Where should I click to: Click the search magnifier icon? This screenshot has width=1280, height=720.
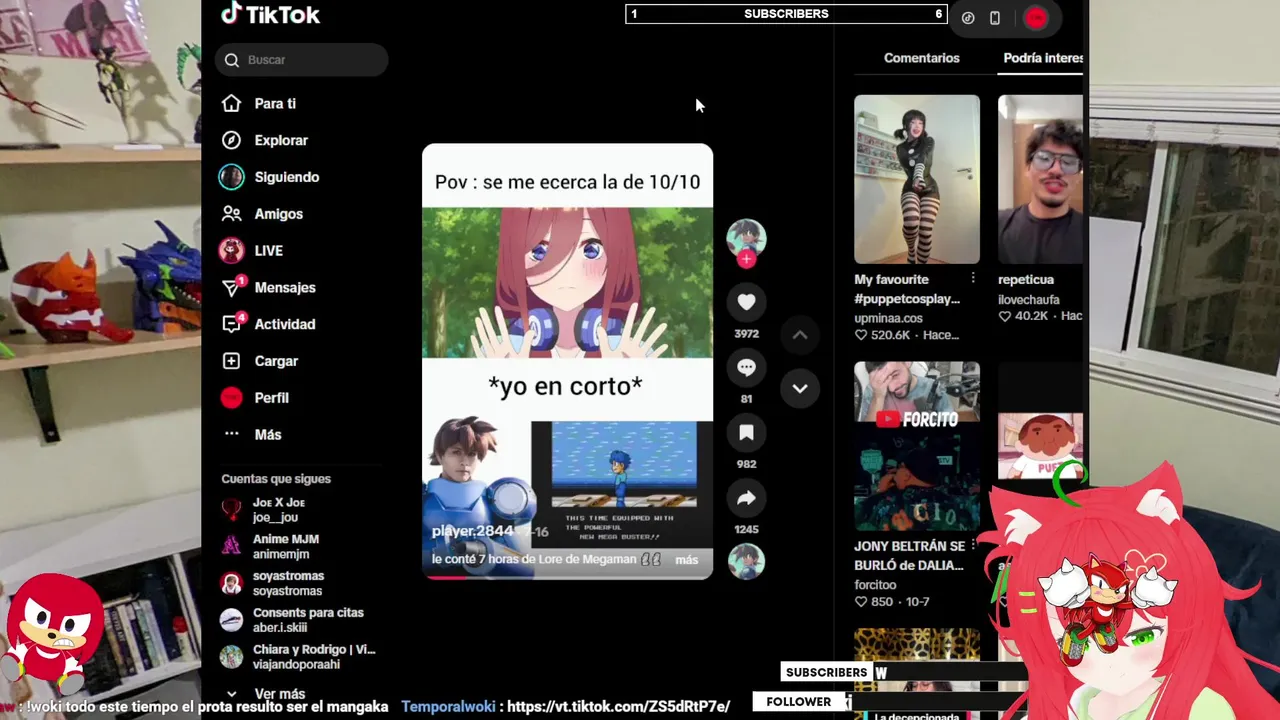click(232, 60)
